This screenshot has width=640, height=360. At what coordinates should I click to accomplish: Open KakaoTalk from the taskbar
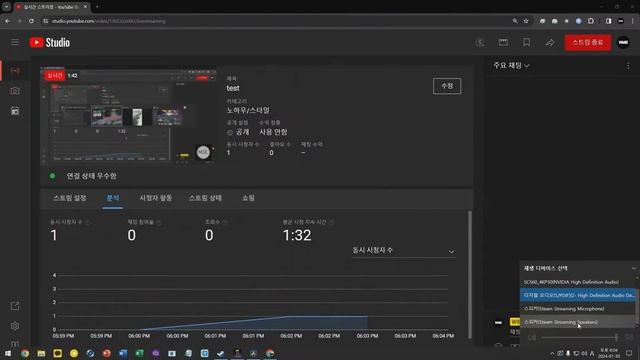[x=58, y=353]
